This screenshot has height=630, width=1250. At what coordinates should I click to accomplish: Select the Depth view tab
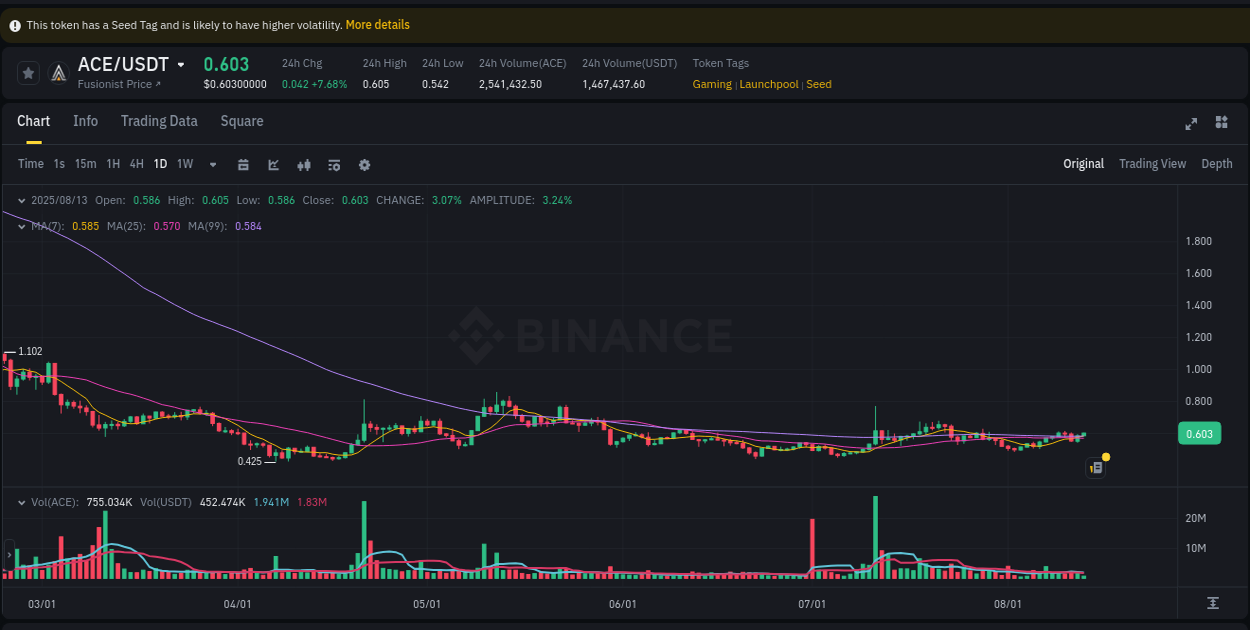(1217, 163)
